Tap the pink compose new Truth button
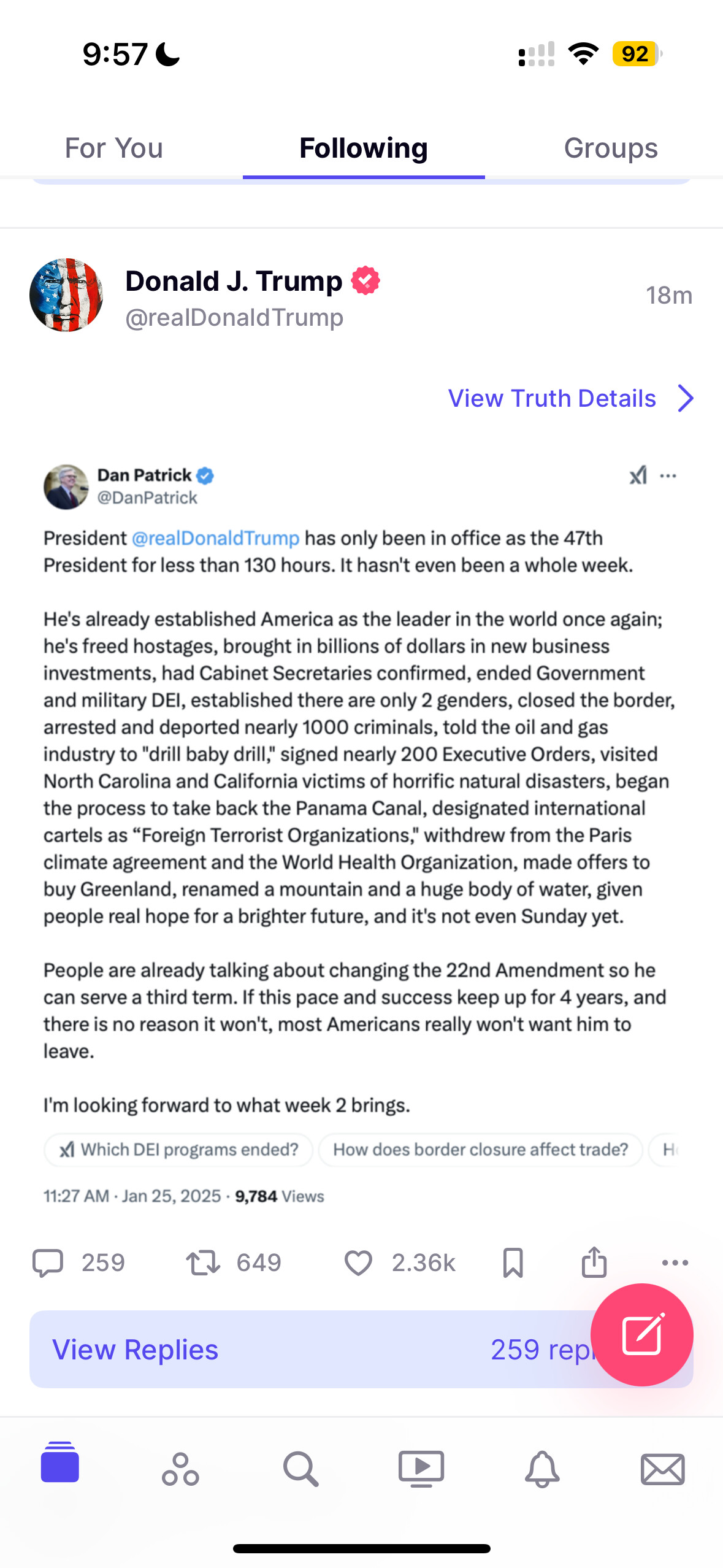Image resolution: width=723 pixels, height=1568 pixels. pyautogui.click(x=641, y=1334)
